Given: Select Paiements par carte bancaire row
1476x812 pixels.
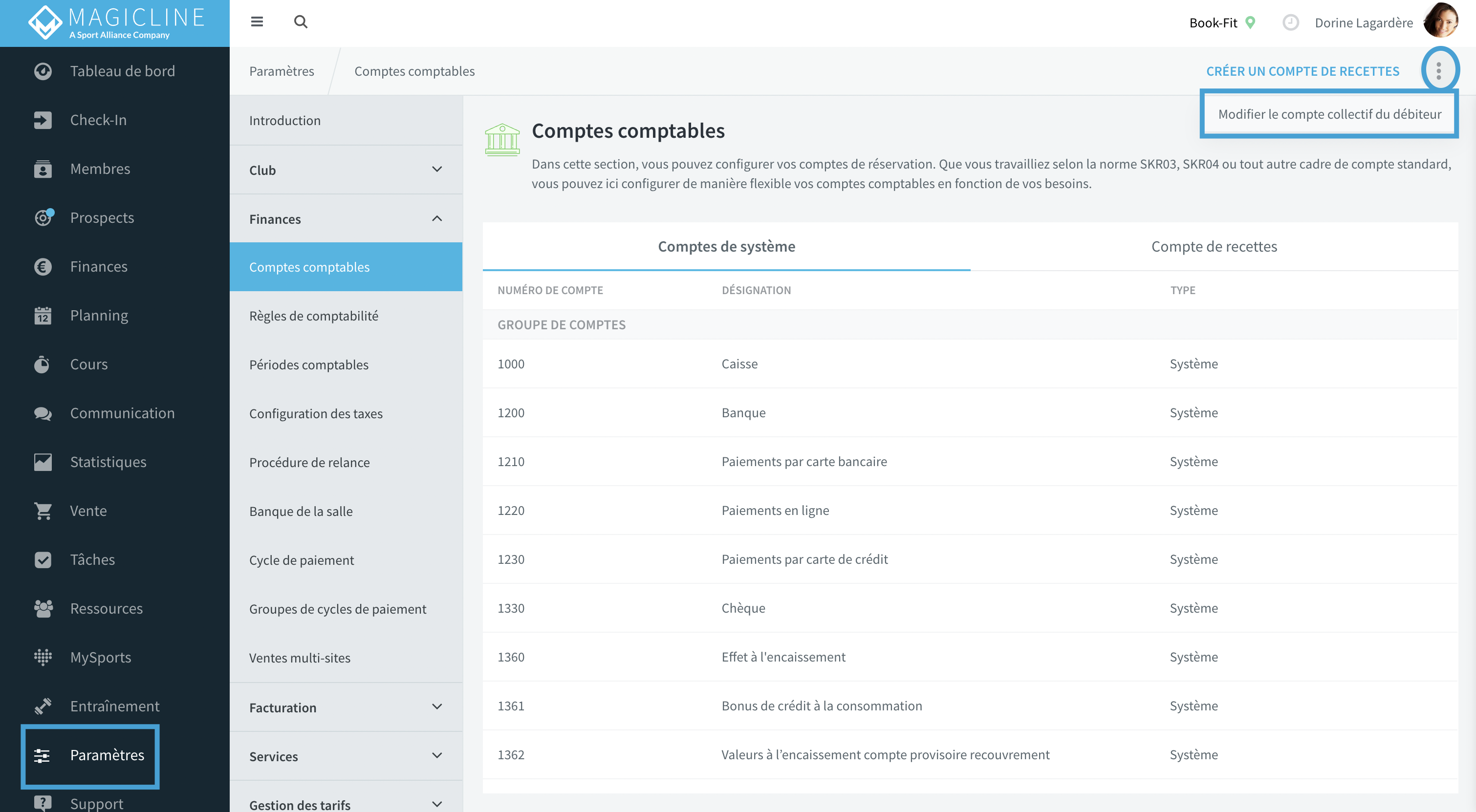Looking at the screenshot, I should click(x=970, y=462).
